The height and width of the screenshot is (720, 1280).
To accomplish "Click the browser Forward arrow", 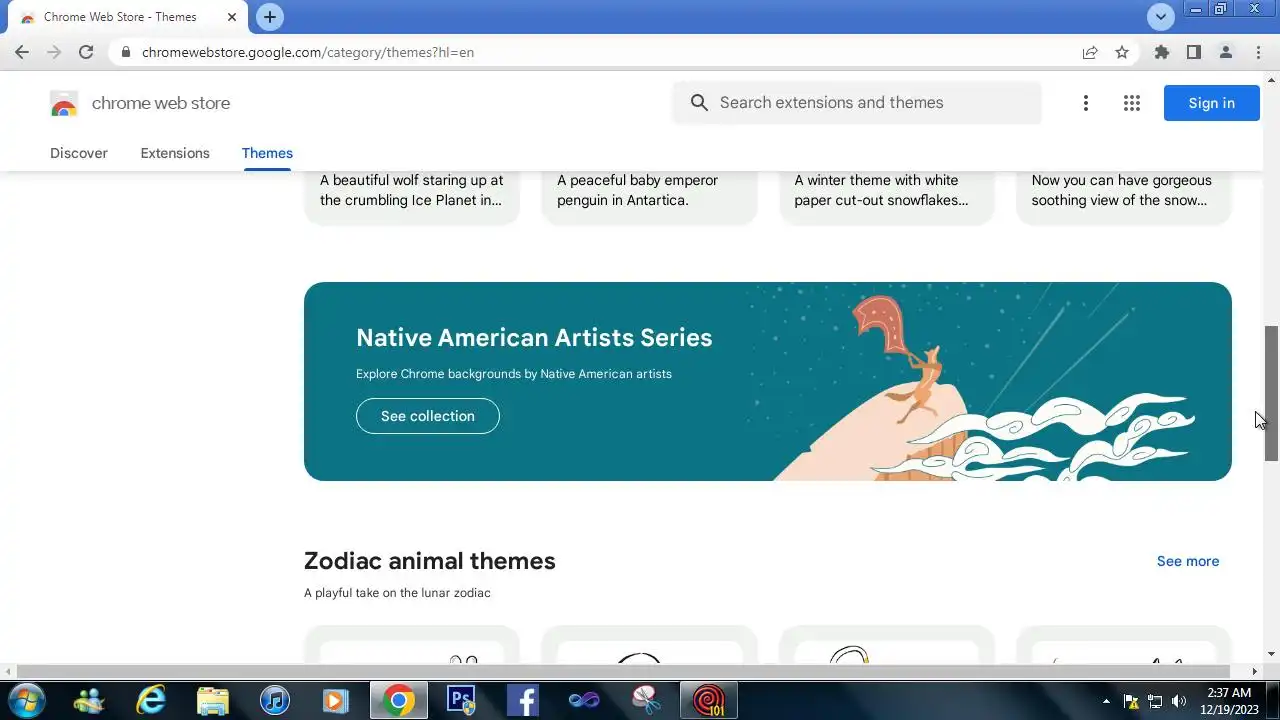I will click(54, 52).
